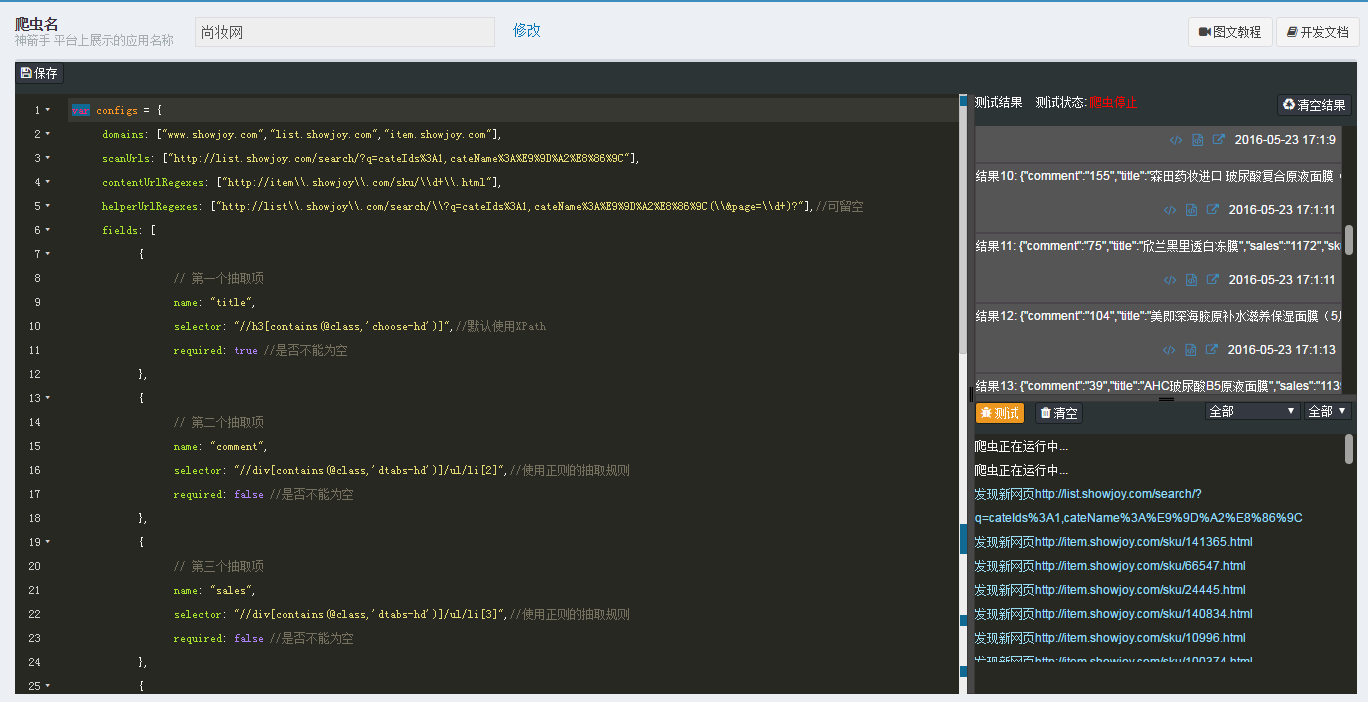Open source view icon for 结果10
1368x702 pixels.
(x=1170, y=210)
